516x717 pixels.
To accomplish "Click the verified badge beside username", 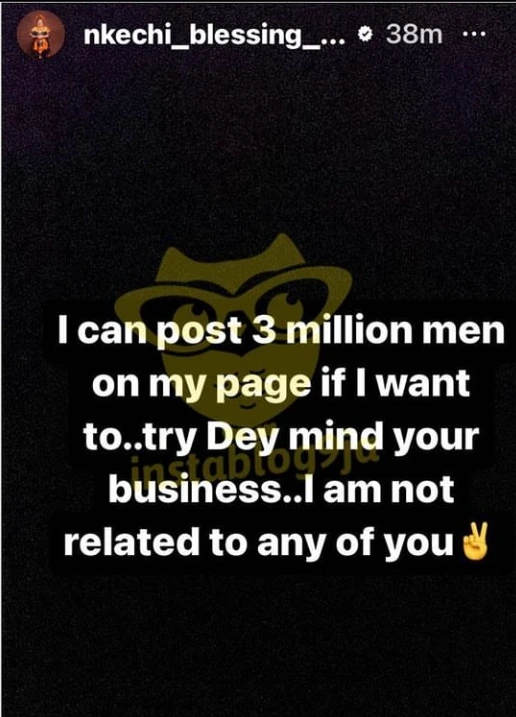I will click(365, 34).
